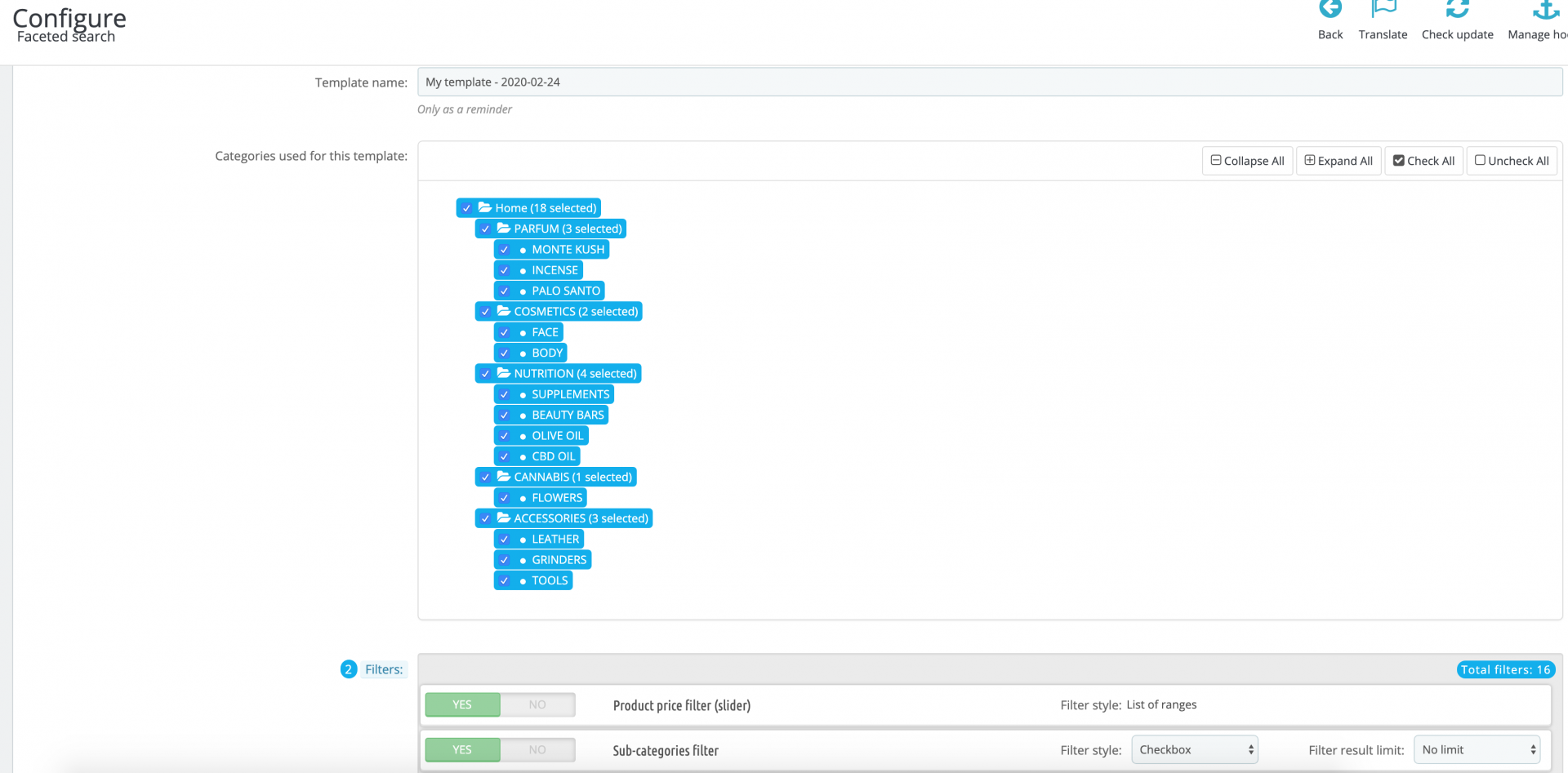Uncheck the SUPPLEMENTS checkbox

pos(504,394)
